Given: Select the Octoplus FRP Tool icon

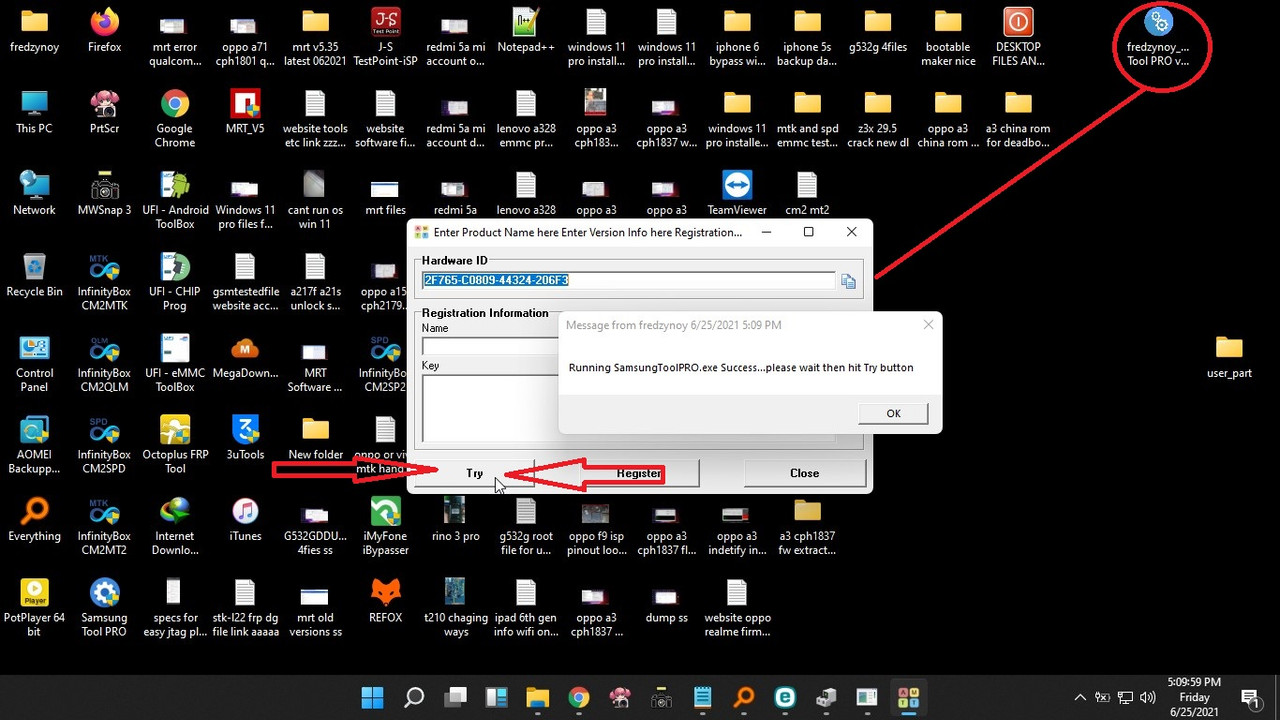Looking at the screenshot, I should tap(174, 445).
